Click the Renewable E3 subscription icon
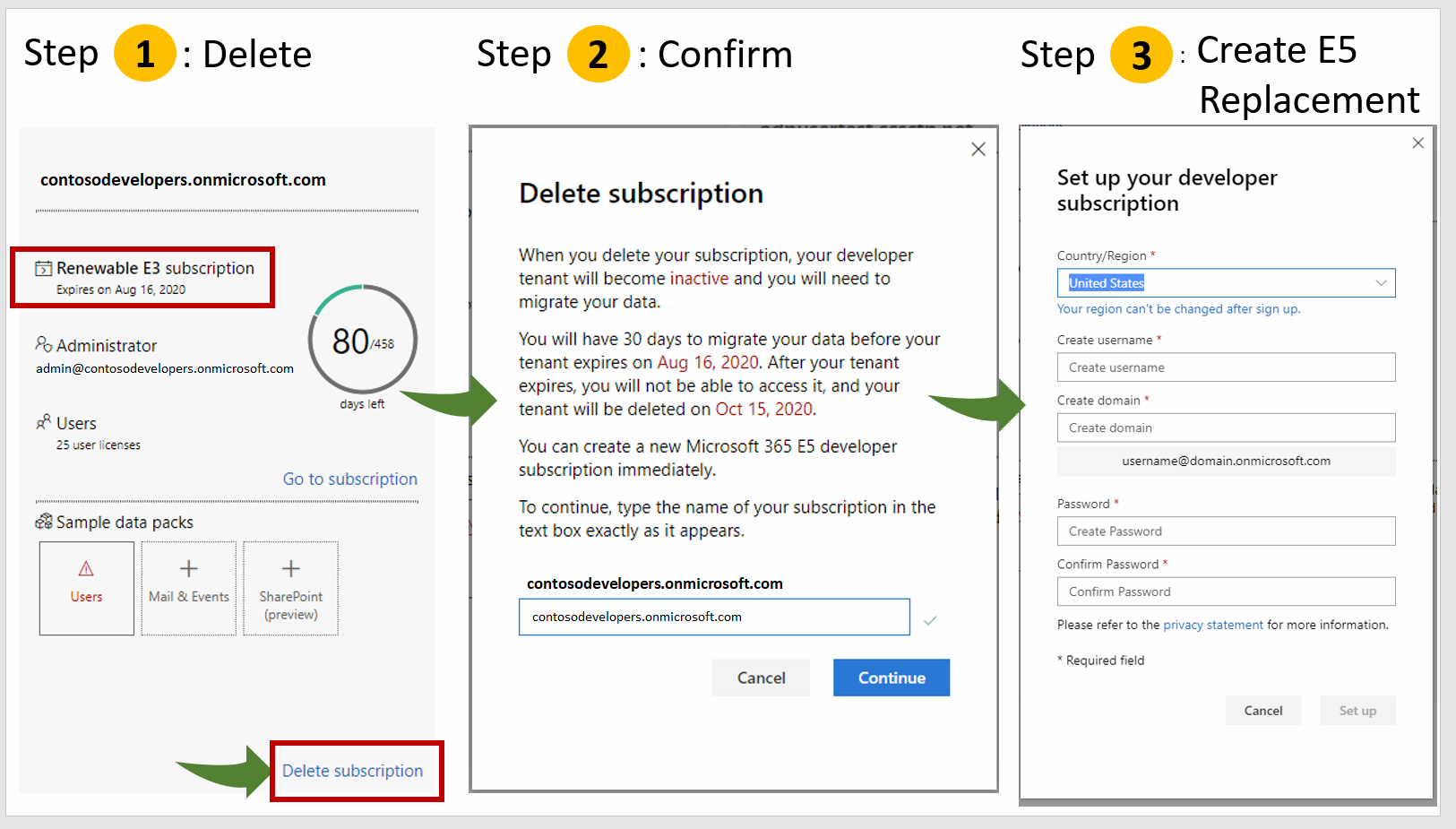This screenshot has width=1456, height=829. coord(43,268)
